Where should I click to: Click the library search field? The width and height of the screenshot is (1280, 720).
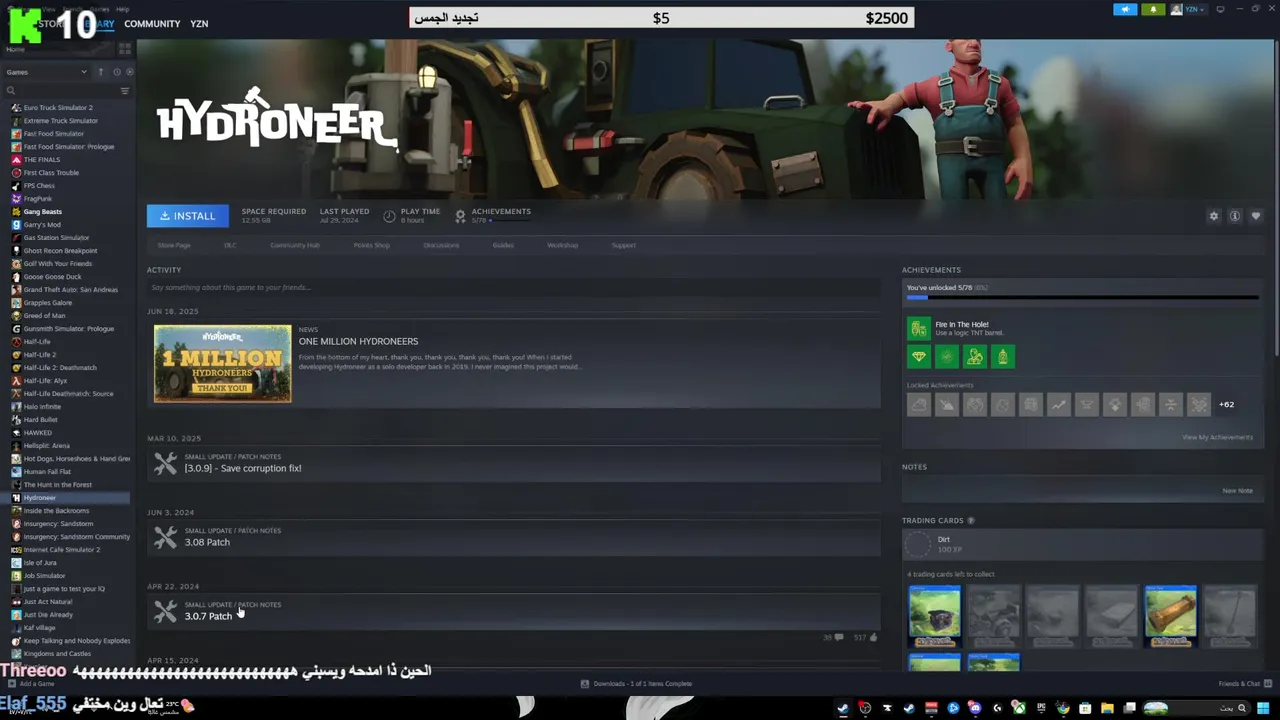click(62, 91)
